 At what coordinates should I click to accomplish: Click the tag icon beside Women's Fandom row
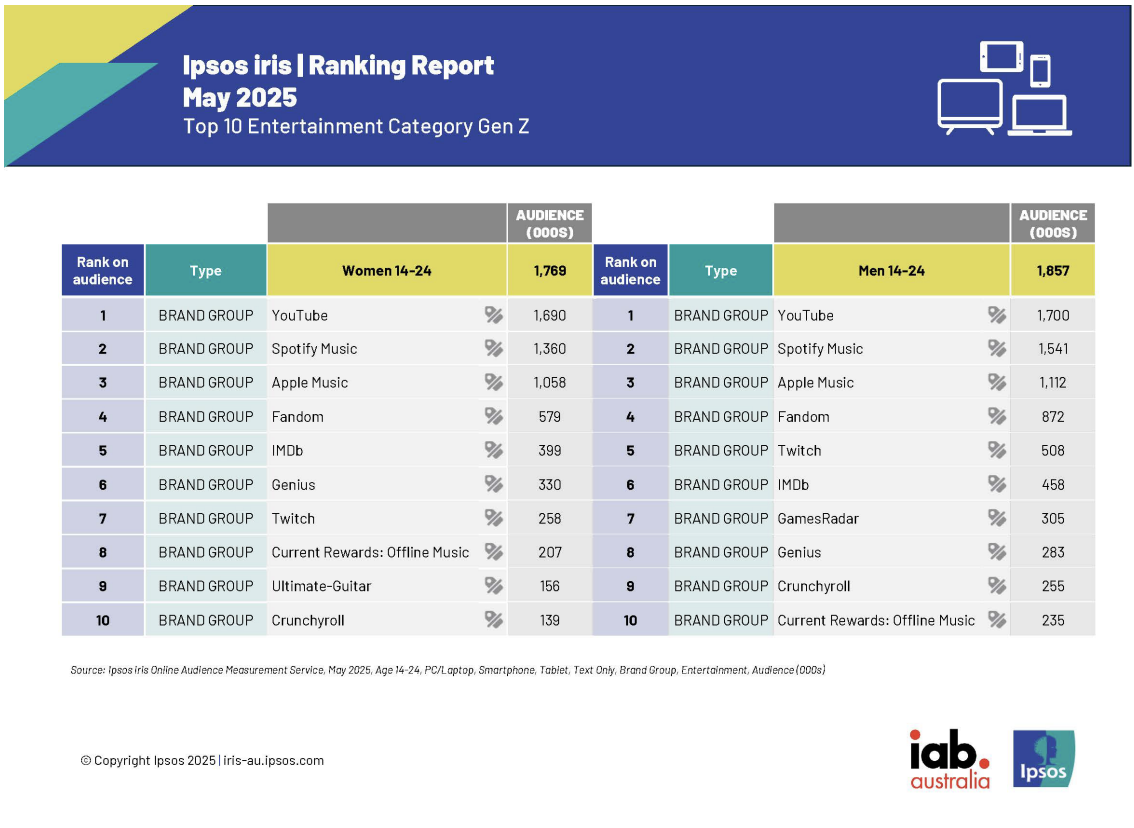coord(494,416)
